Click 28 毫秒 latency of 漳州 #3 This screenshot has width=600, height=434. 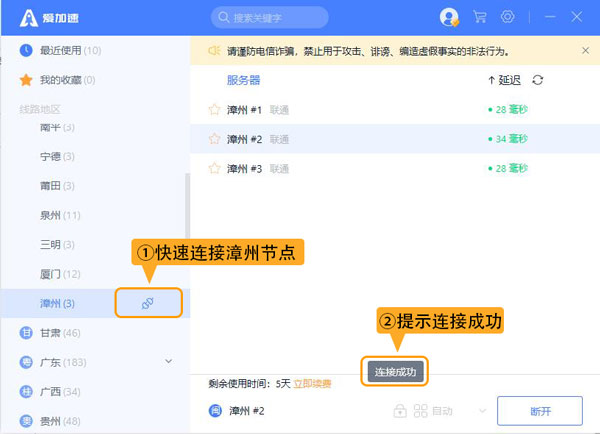pyautogui.click(x=508, y=168)
